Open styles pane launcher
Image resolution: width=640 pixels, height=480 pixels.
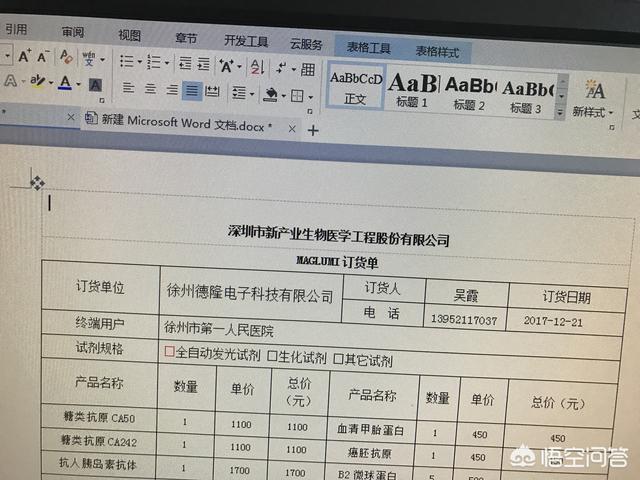(x=611, y=127)
